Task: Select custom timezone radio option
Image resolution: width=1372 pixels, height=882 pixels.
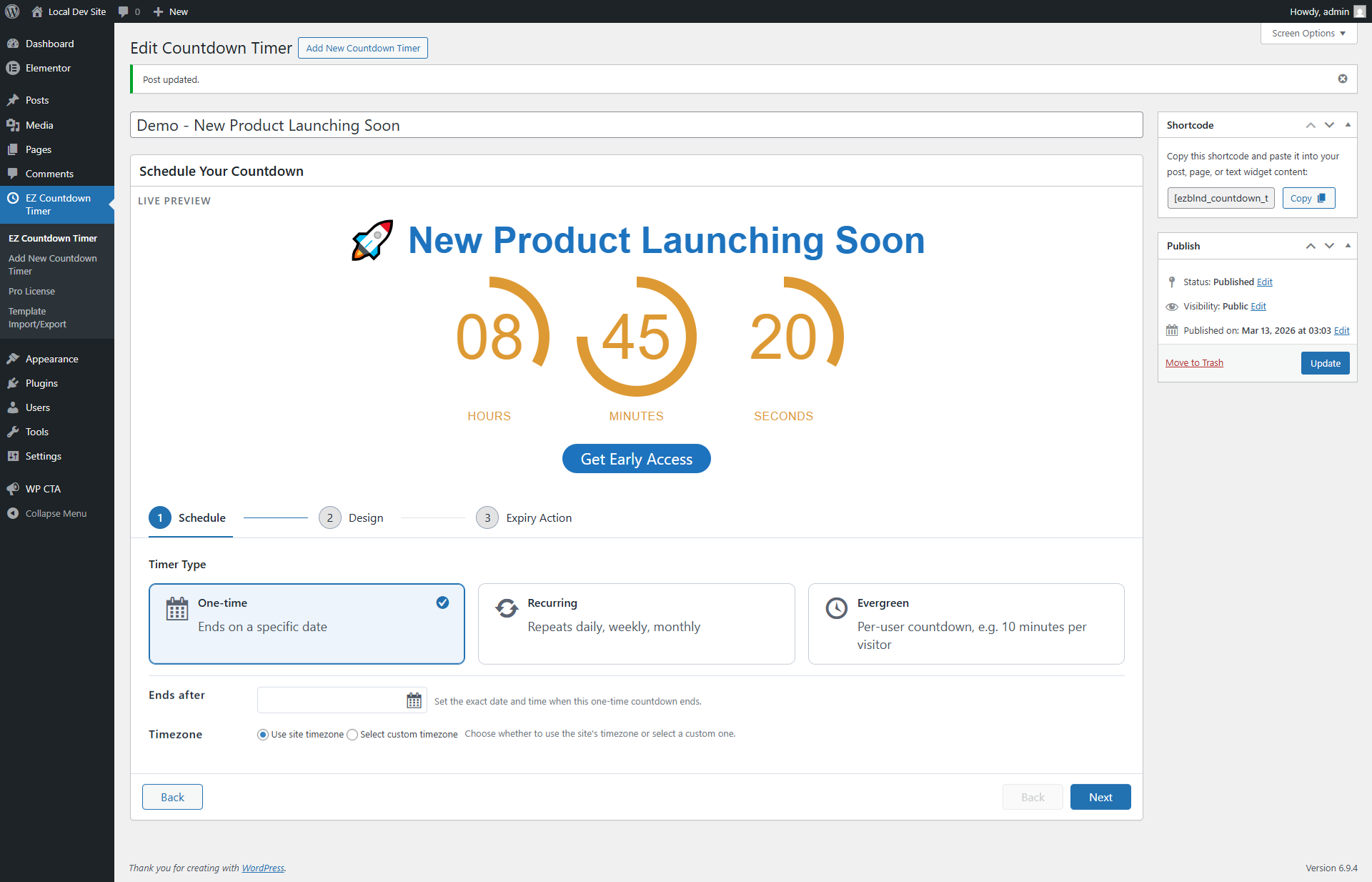Action: (x=352, y=735)
